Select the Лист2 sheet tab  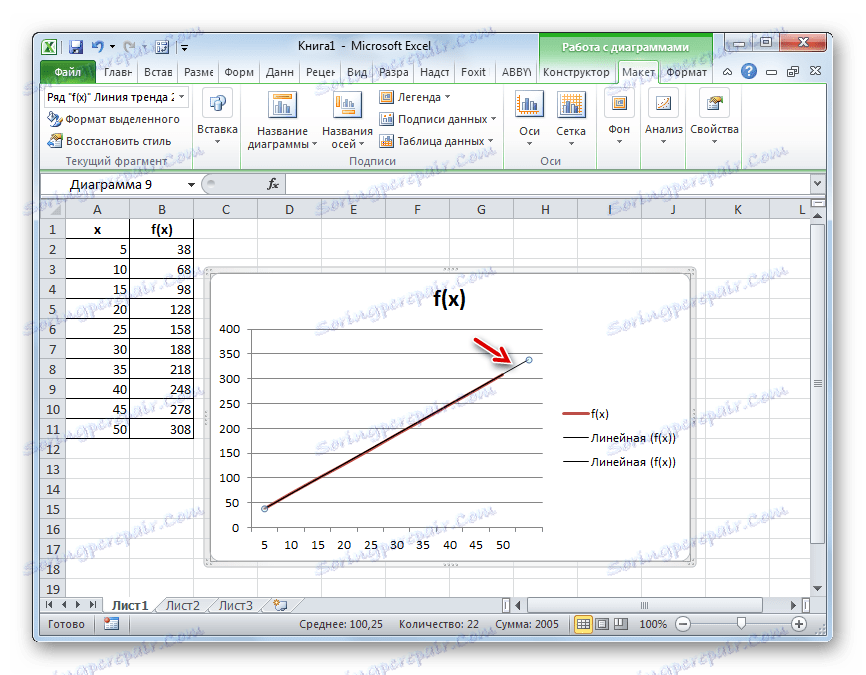[x=184, y=605]
